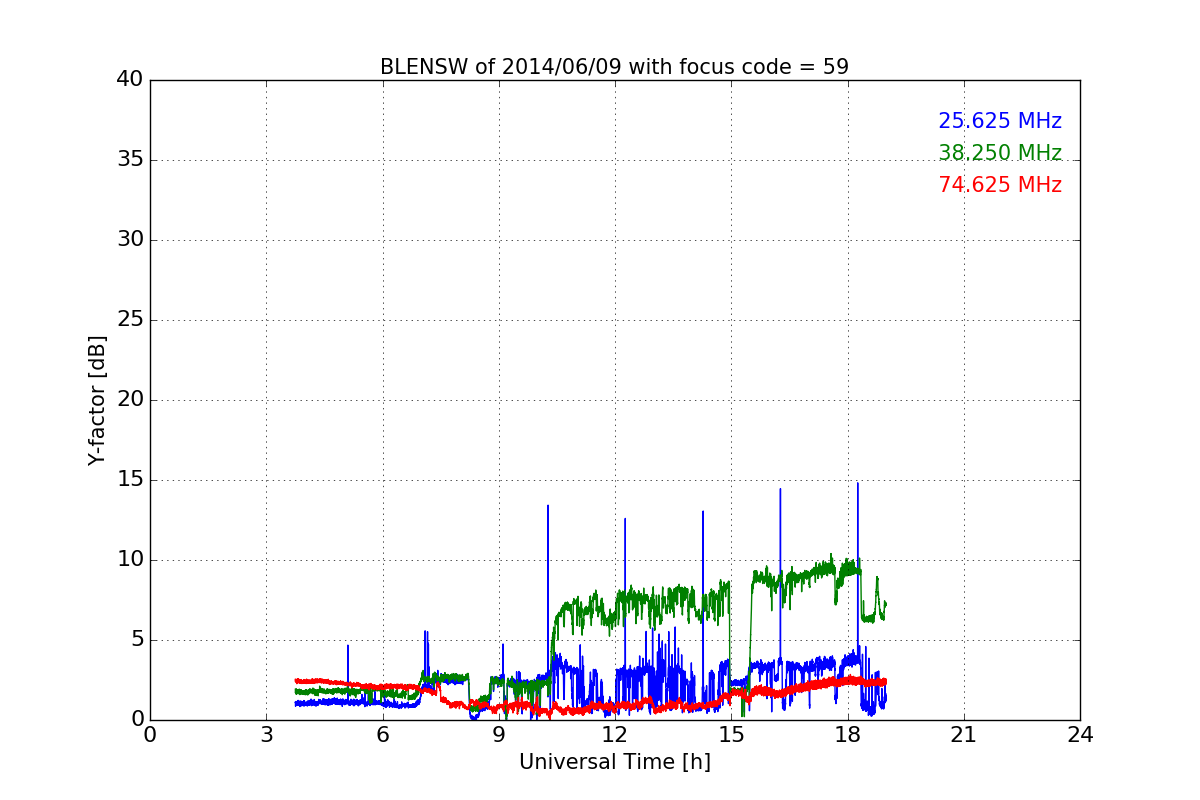Click the plot title 'BLENSW of 2014/06/09'
The image size is (1200, 800).
(614, 67)
